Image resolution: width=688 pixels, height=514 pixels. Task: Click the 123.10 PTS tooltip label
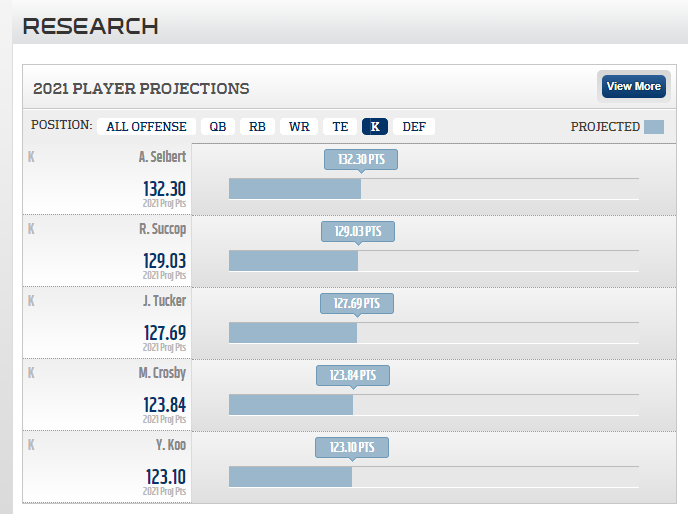click(x=352, y=447)
